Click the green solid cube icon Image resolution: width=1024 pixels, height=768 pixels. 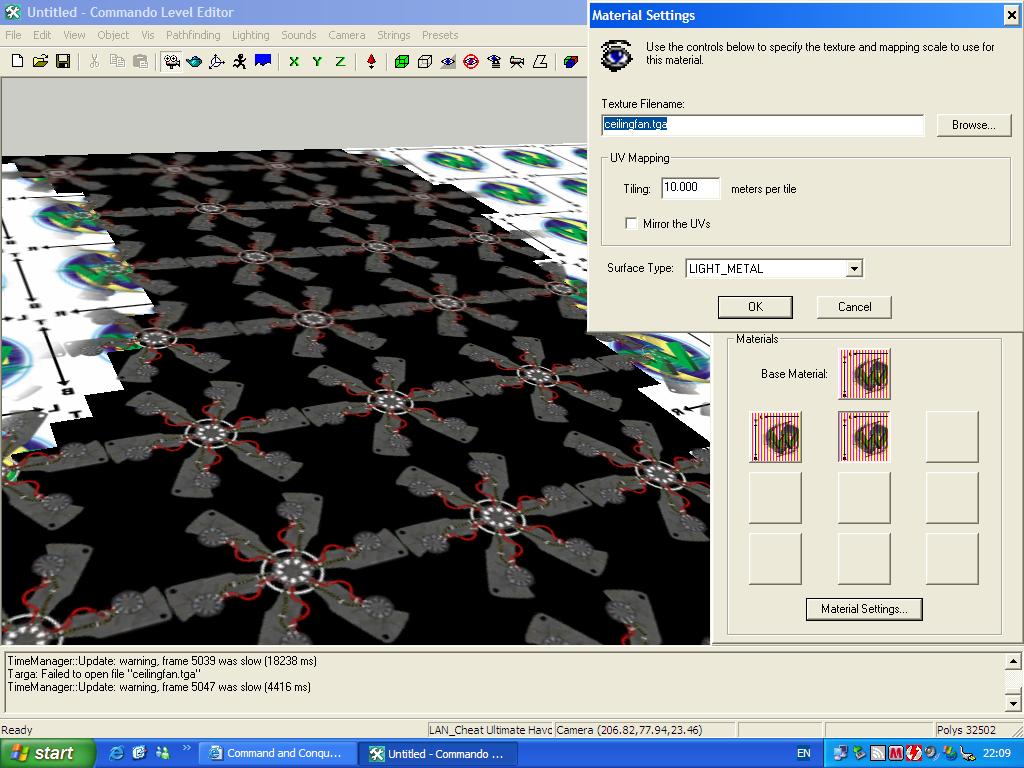click(402, 61)
